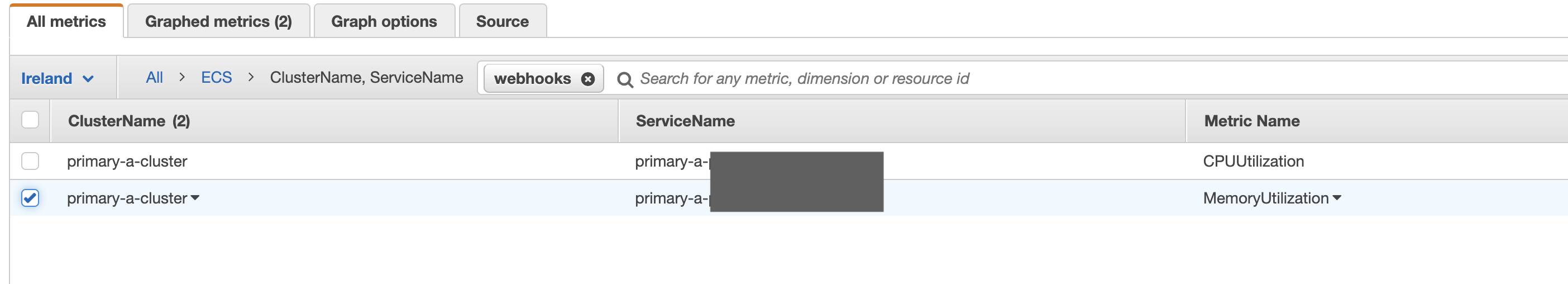
Task: Remove the webhooks search filter
Action: click(587, 79)
